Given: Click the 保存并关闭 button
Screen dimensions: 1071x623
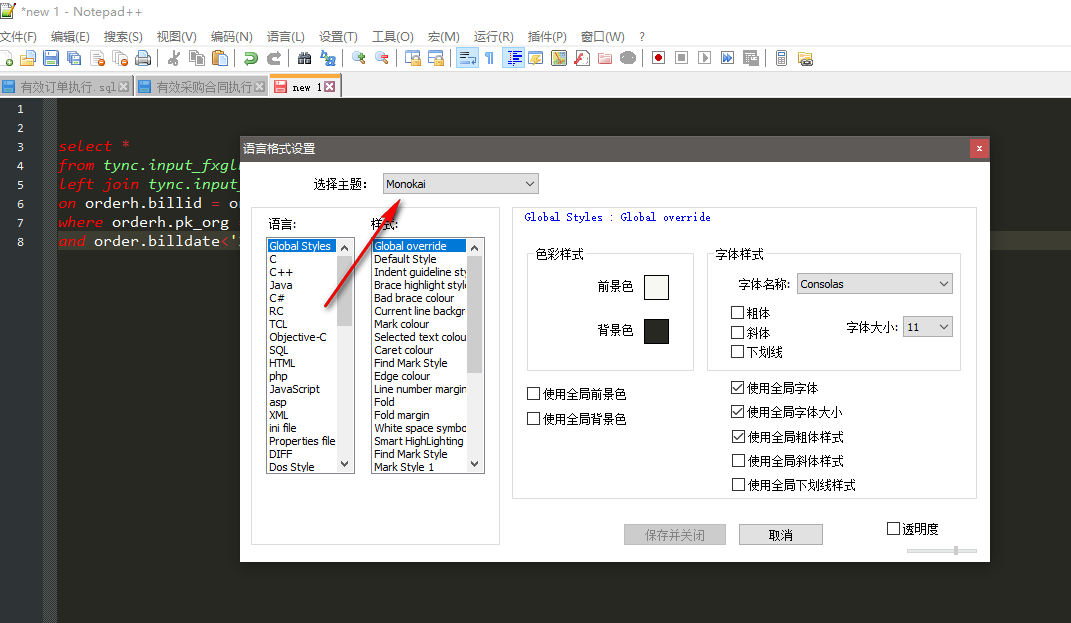Looking at the screenshot, I should point(674,534).
